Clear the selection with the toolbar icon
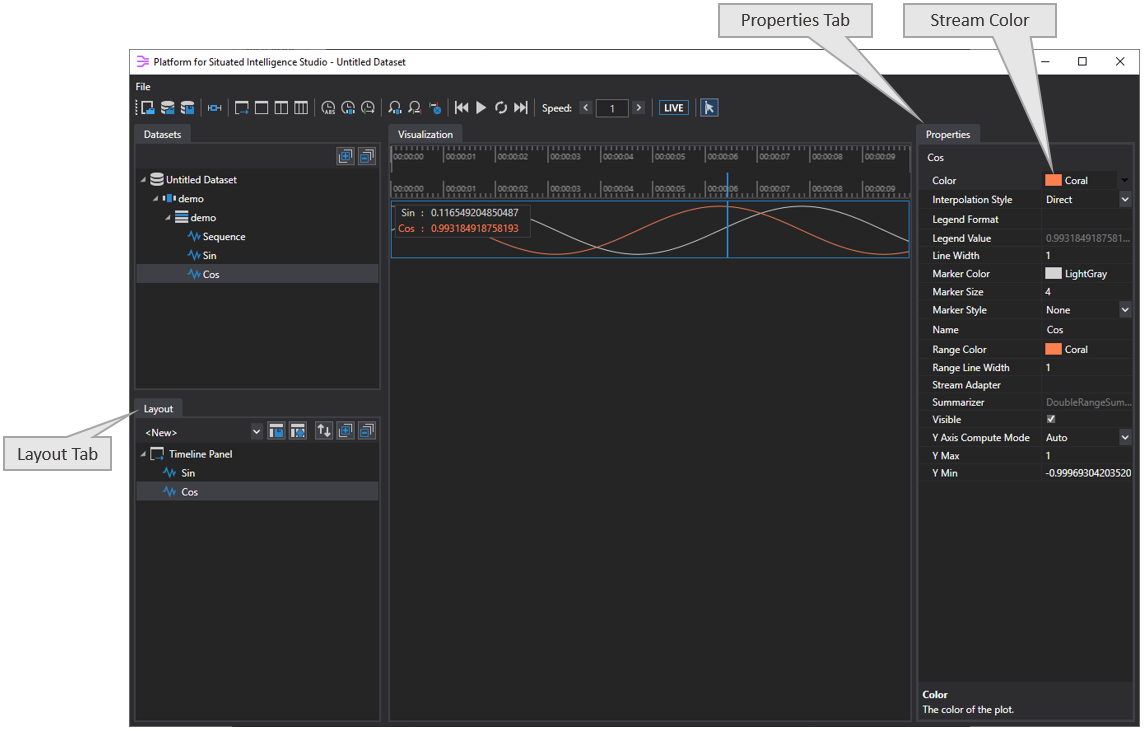This screenshot has height=731, width=1144. pyautogui.click(x=435, y=107)
